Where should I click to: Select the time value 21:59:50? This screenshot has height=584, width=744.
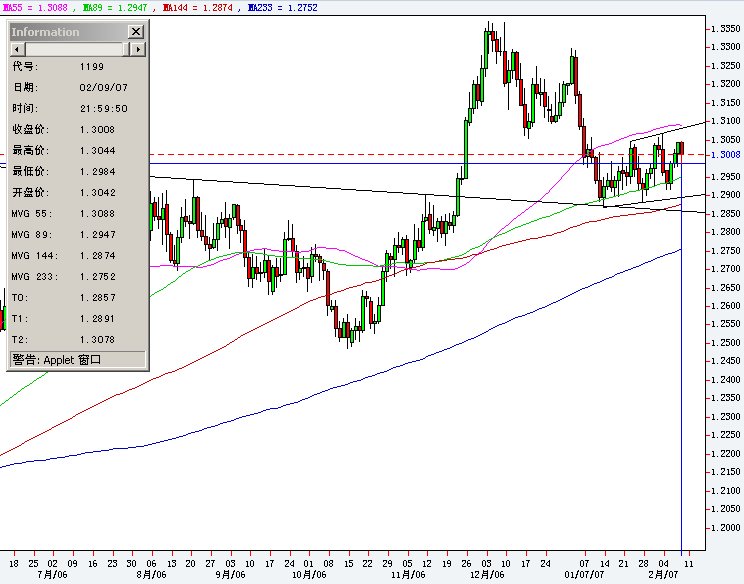point(103,109)
